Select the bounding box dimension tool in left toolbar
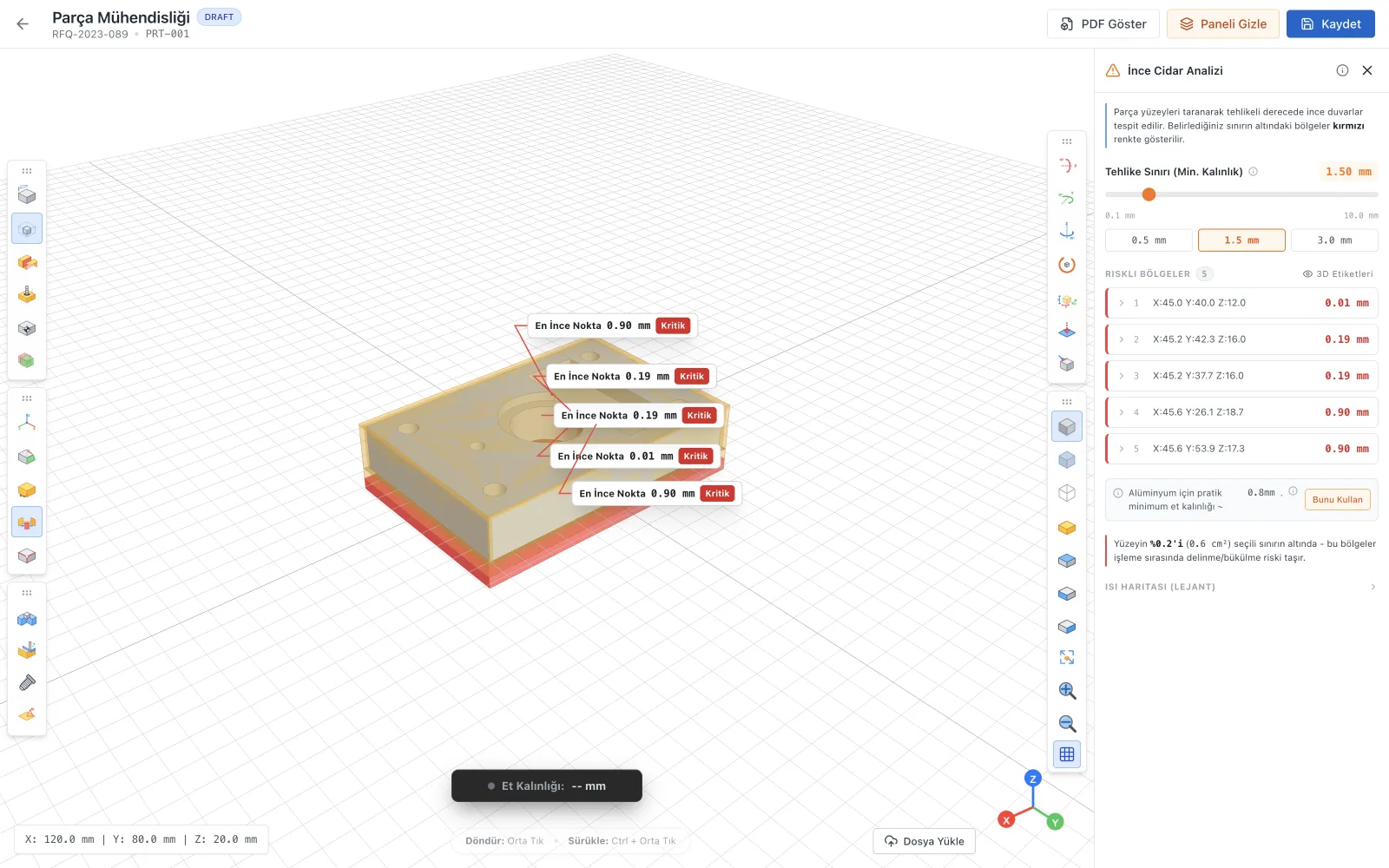The height and width of the screenshot is (868, 1389). 27,195
